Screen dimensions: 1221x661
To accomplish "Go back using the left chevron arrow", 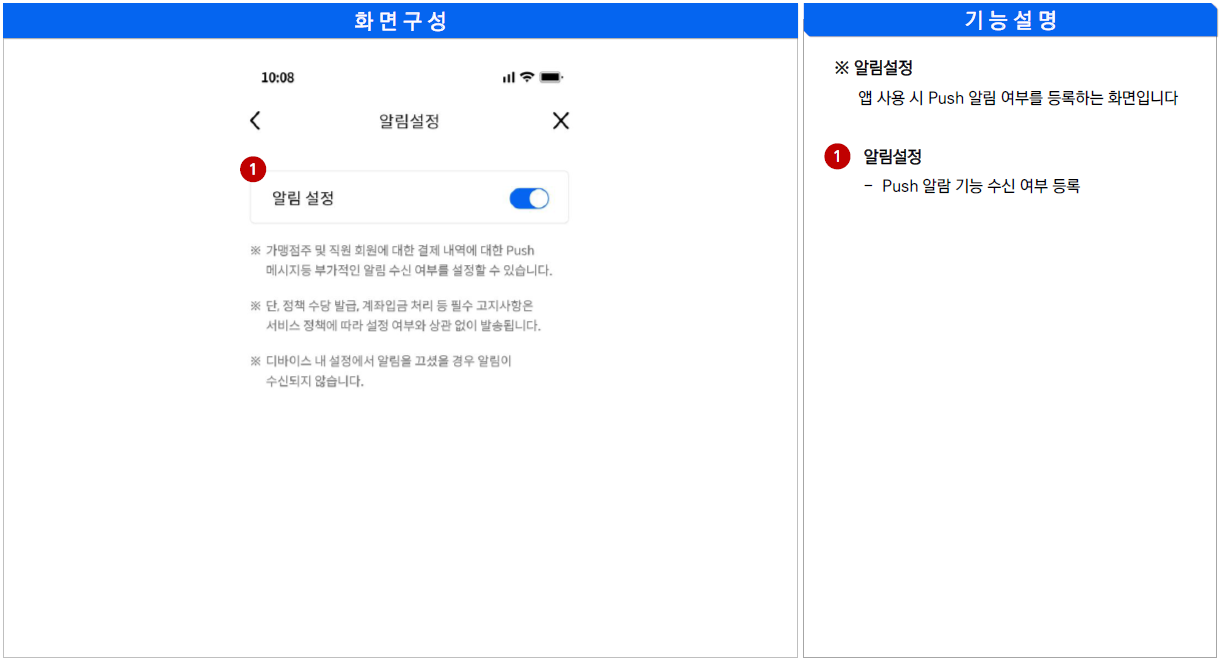I will coord(255,121).
